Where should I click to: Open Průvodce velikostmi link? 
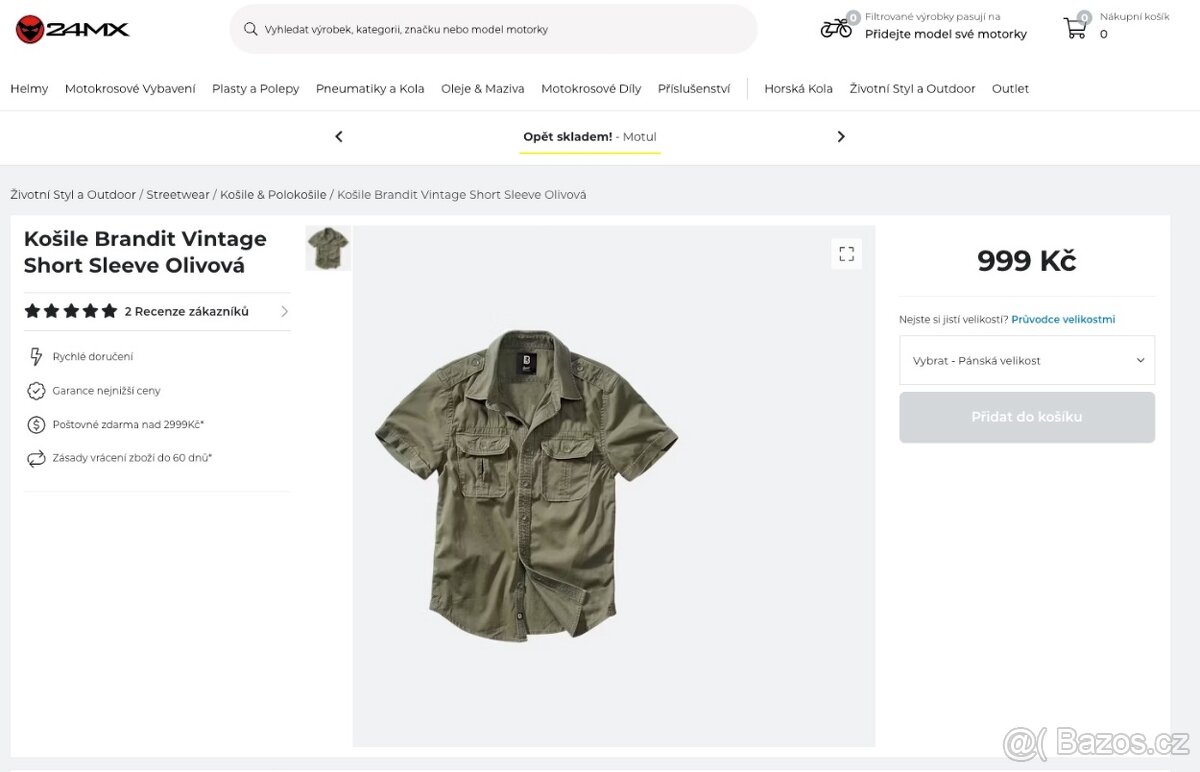[x=1063, y=320]
